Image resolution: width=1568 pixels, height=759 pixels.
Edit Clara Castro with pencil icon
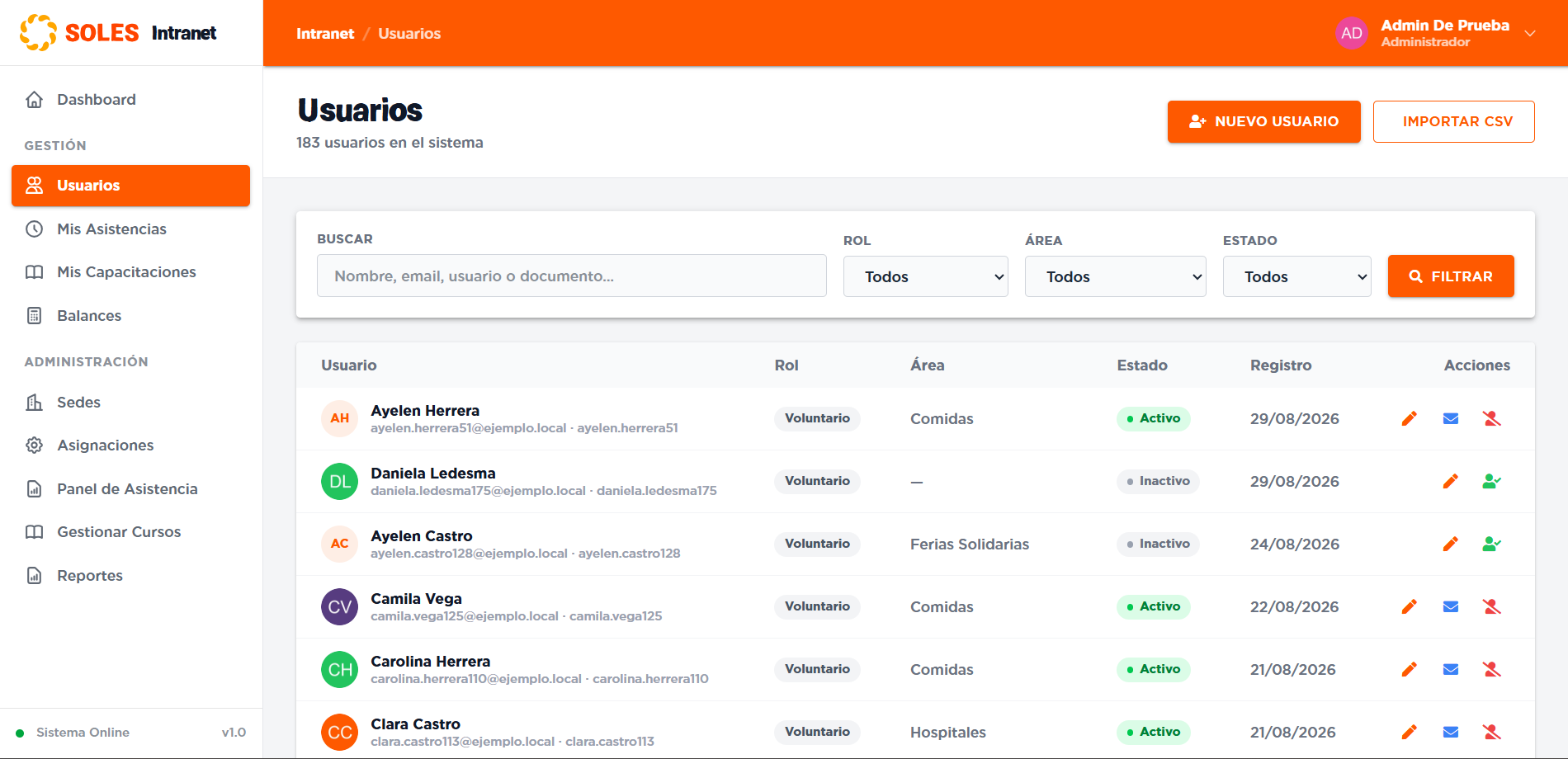pyautogui.click(x=1410, y=732)
